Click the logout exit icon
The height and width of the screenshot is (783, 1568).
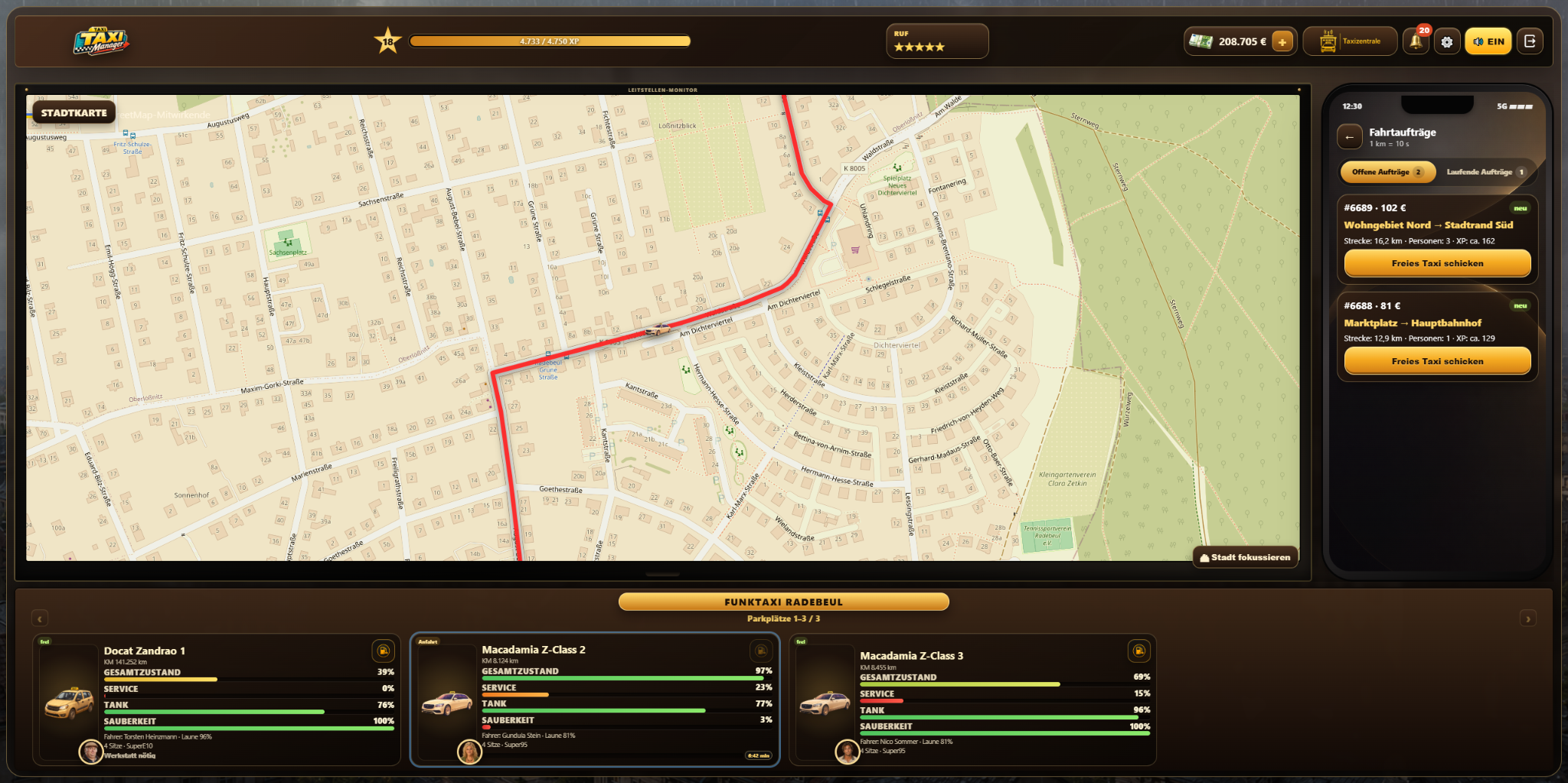click(x=1530, y=41)
